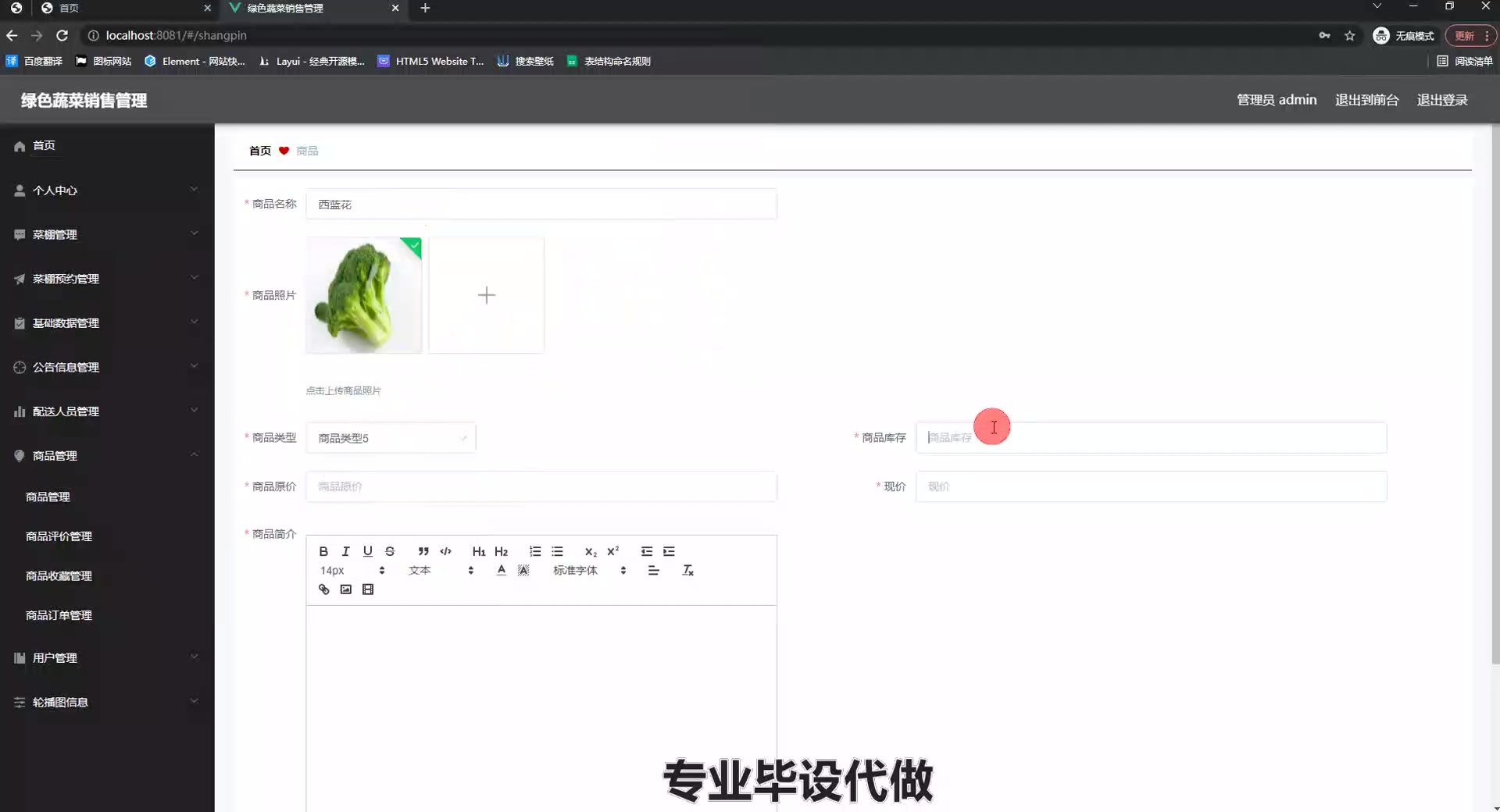Apply subscript formatting

point(591,551)
